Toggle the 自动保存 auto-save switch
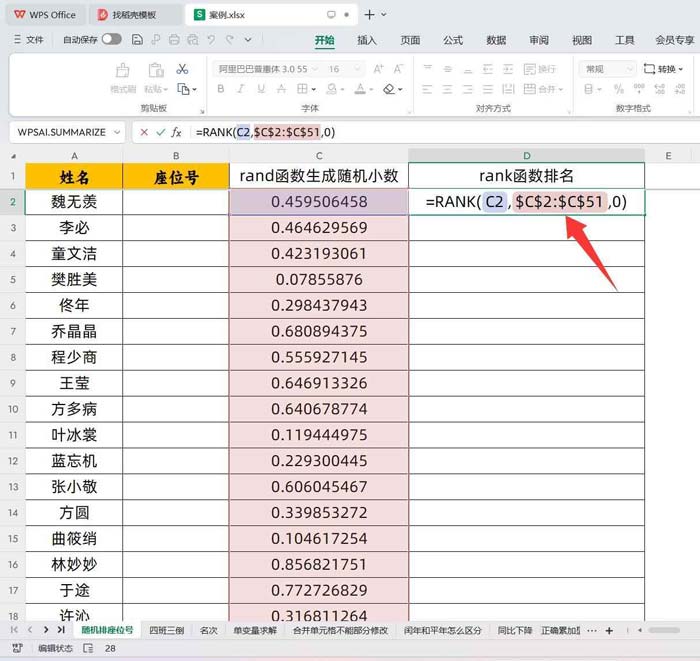The width and height of the screenshot is (700, 661). (112, 39)
